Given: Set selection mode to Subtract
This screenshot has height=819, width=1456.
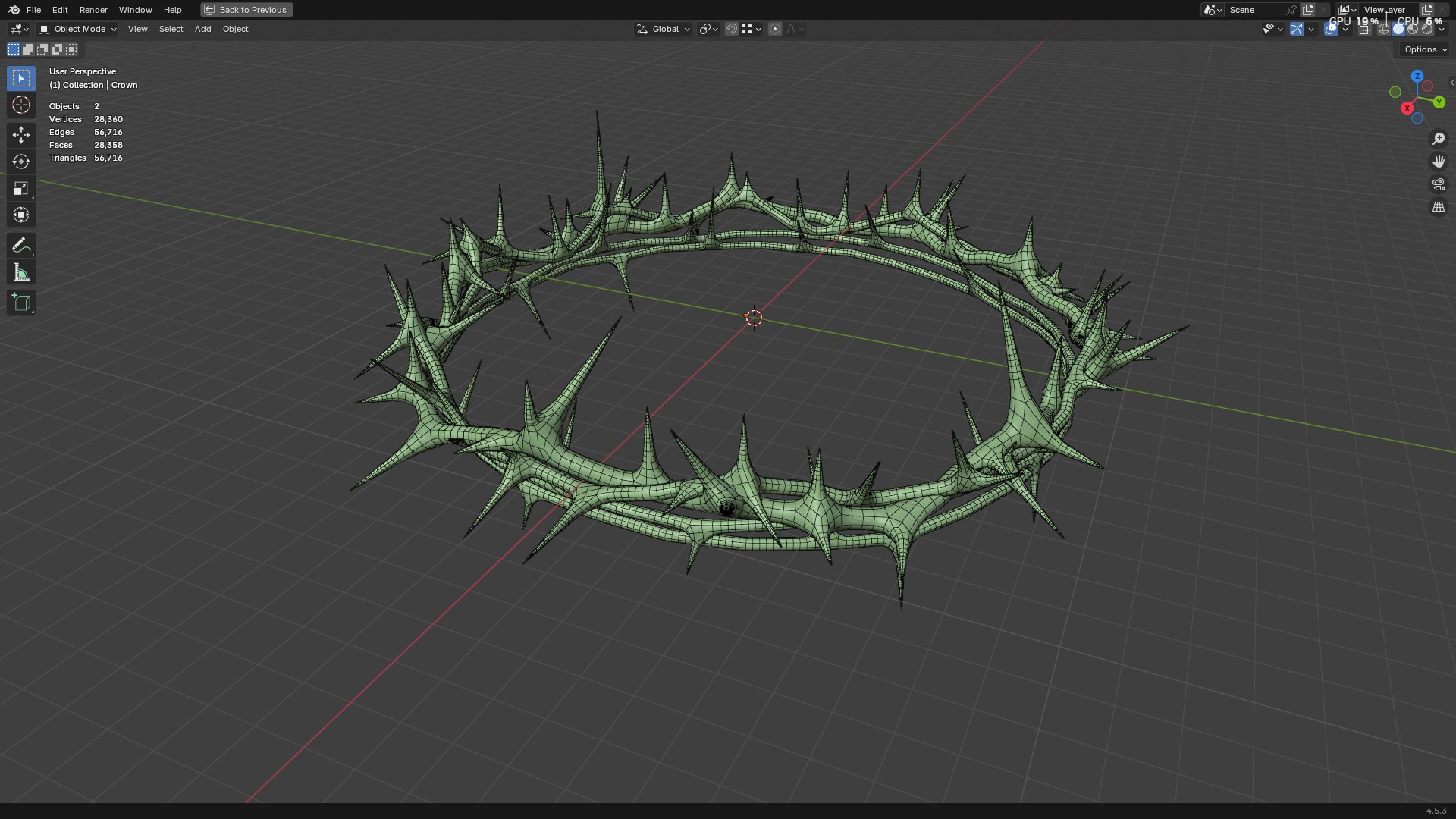Looking at the screenshot, I should 42,49.
